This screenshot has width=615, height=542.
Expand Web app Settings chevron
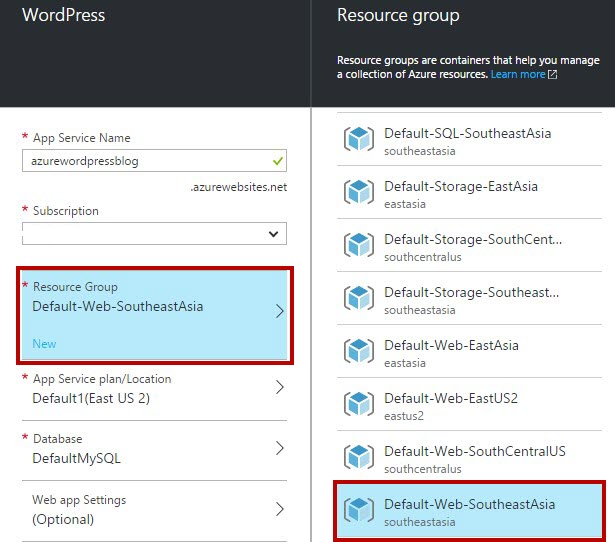pyautogui.click(x=279, y=509)
